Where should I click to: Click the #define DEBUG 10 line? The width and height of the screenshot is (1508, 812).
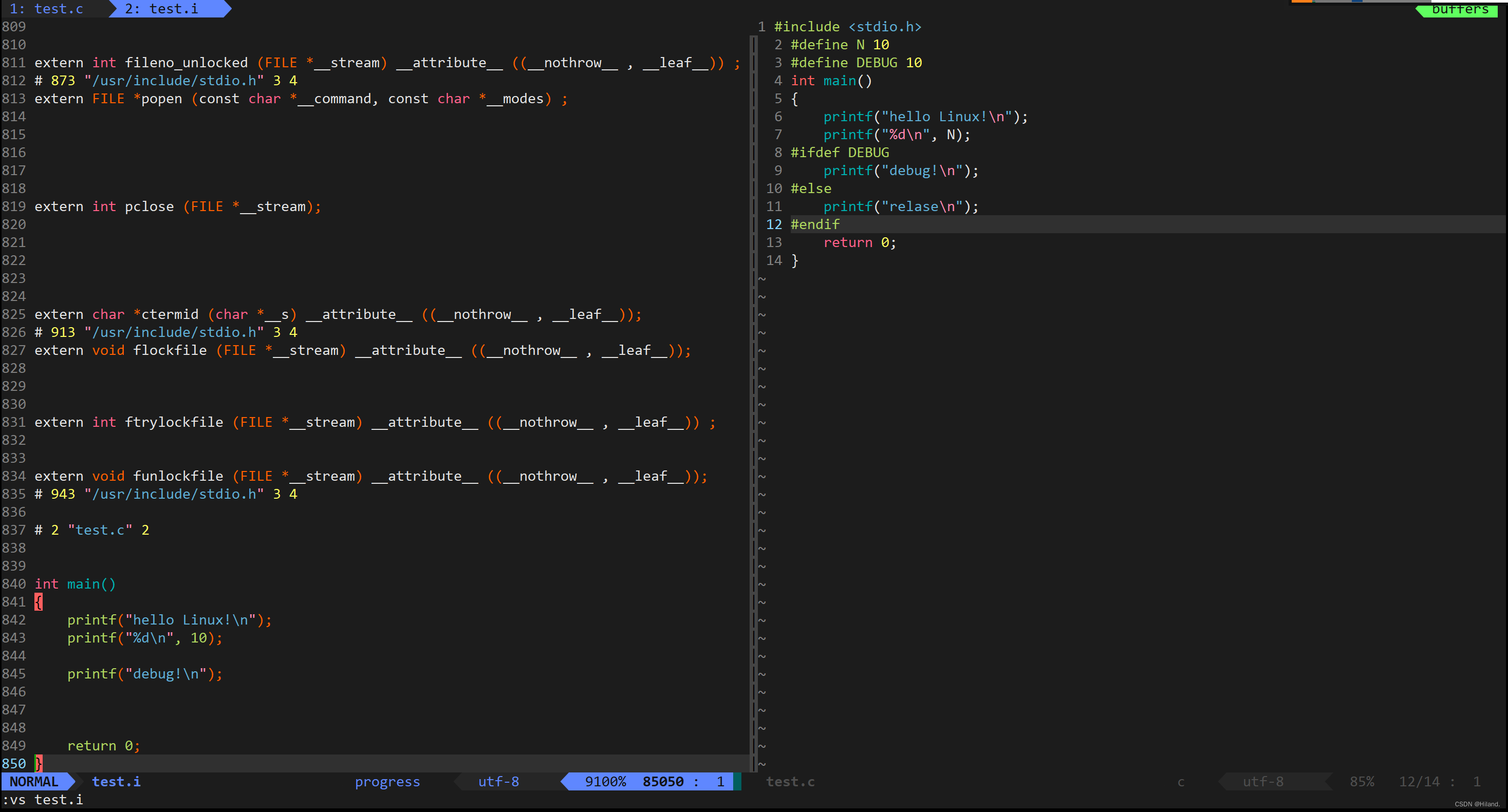point(855,63)
